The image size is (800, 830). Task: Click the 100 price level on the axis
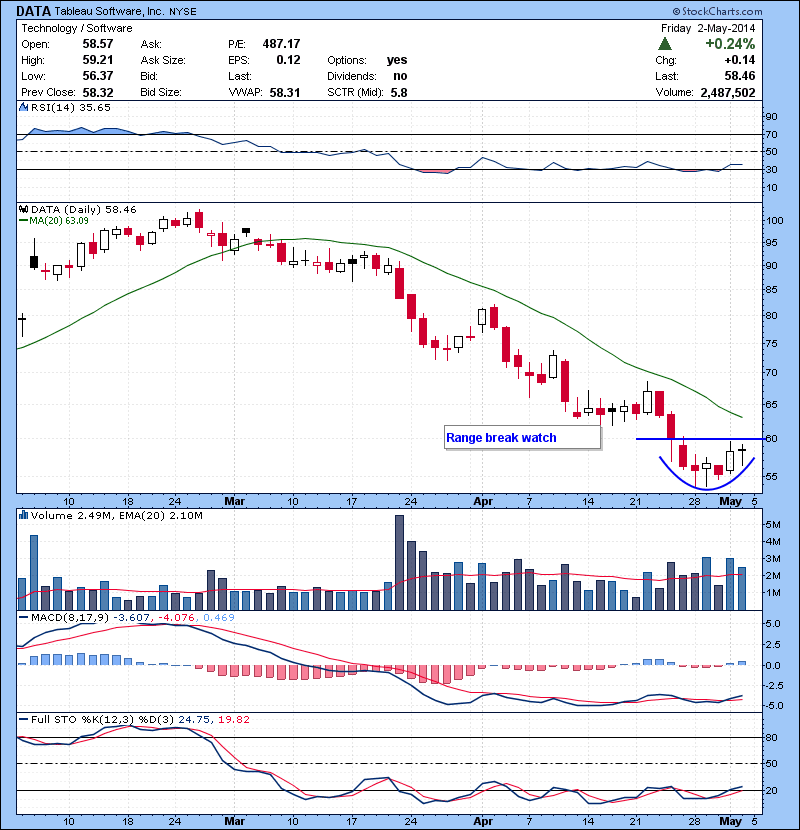click(775, 221)
